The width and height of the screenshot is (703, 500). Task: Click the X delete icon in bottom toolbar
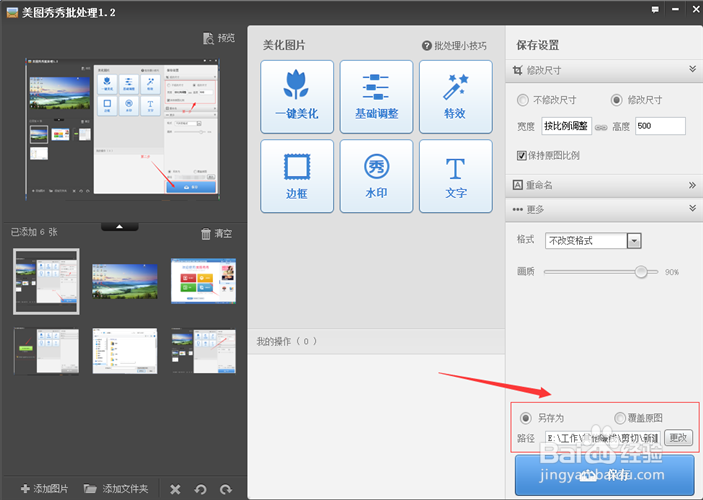click(x=175, y=489)
